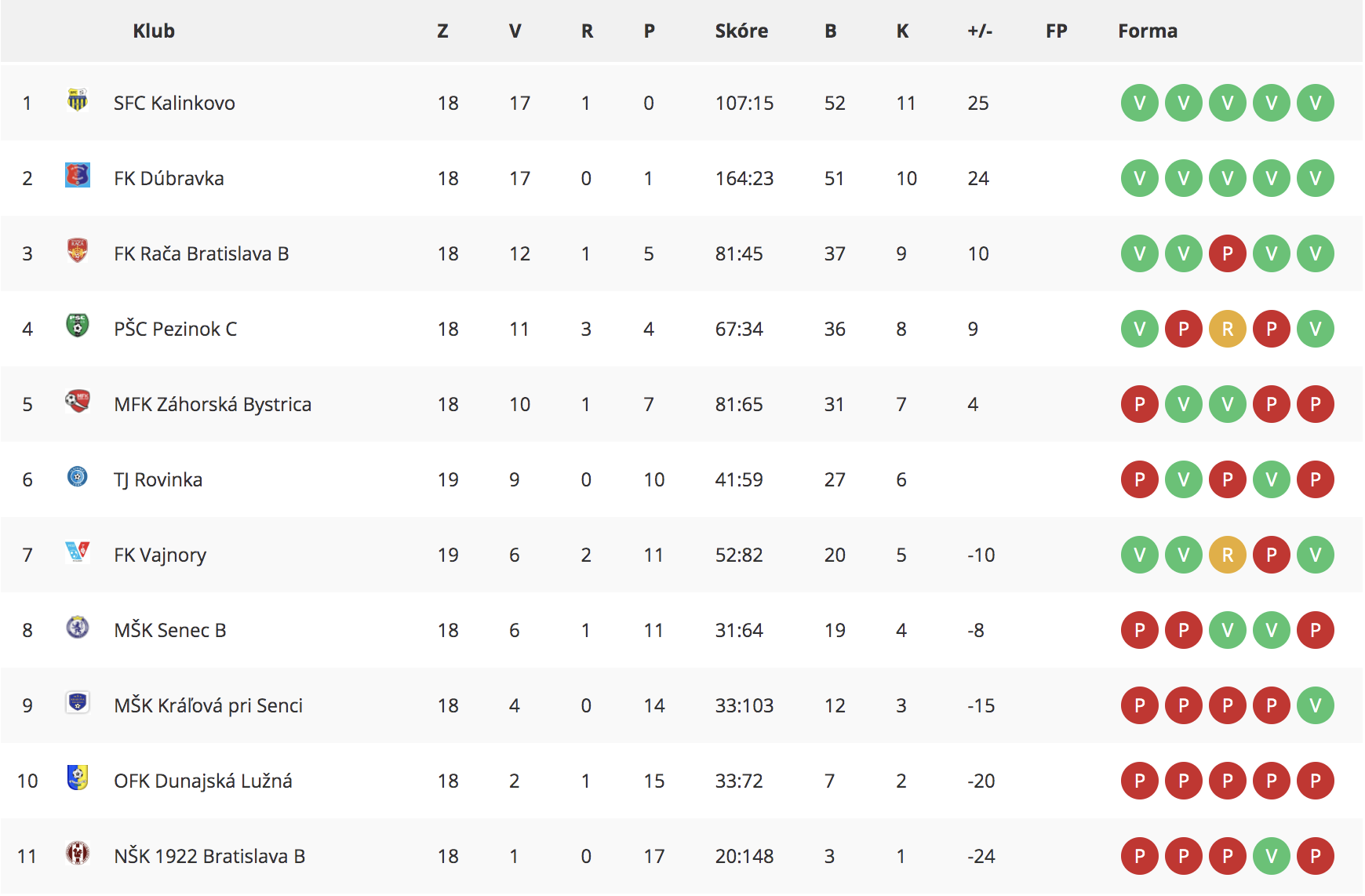Click the PŠC Pezinok C crest
Image resolution: width=1365 pixels, height=896 pixels.
click(77, 326)
